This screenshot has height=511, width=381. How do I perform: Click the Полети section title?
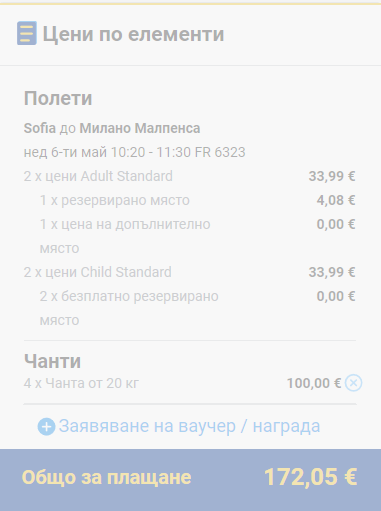(58, 98)
